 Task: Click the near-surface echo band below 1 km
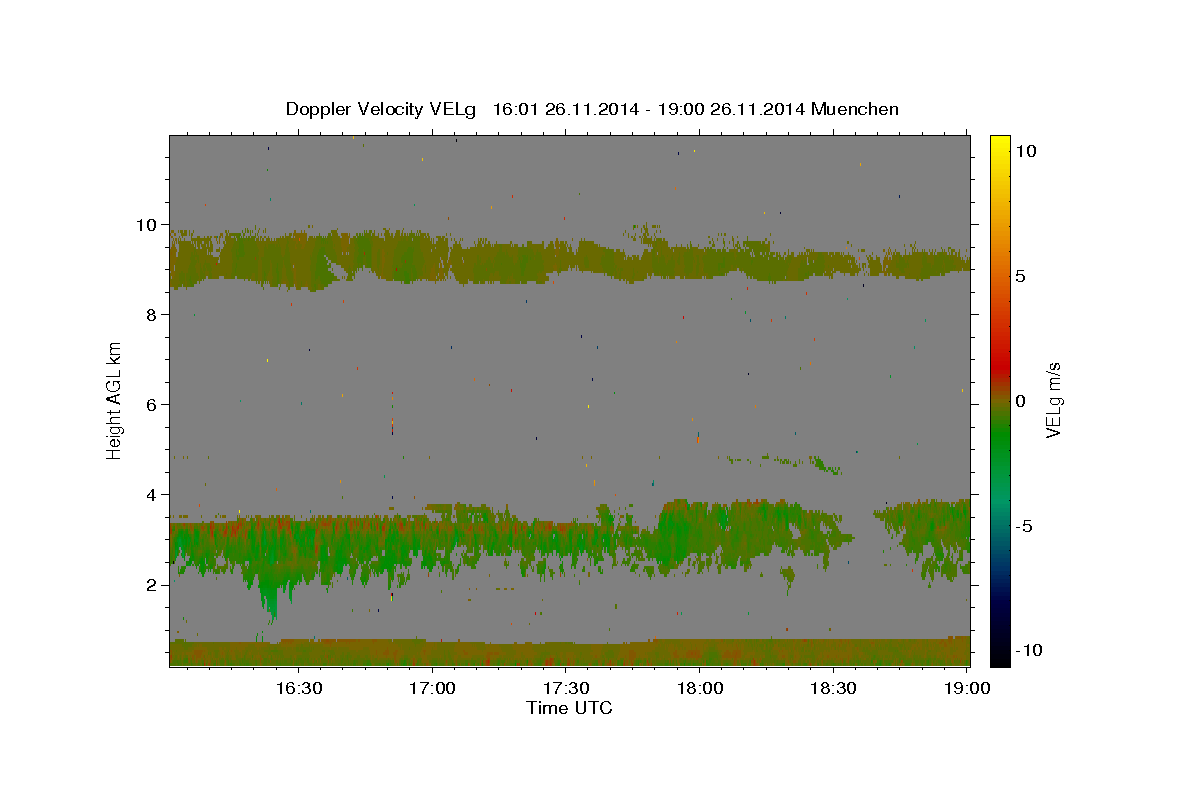click(570, 652)
